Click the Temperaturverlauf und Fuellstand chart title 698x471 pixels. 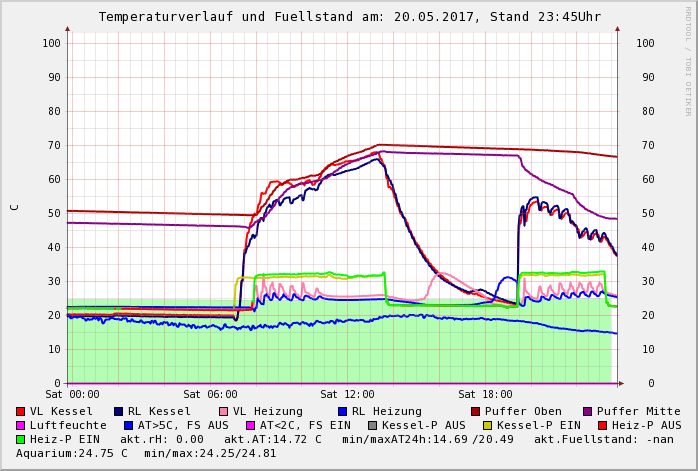click(x=349, y=17)
